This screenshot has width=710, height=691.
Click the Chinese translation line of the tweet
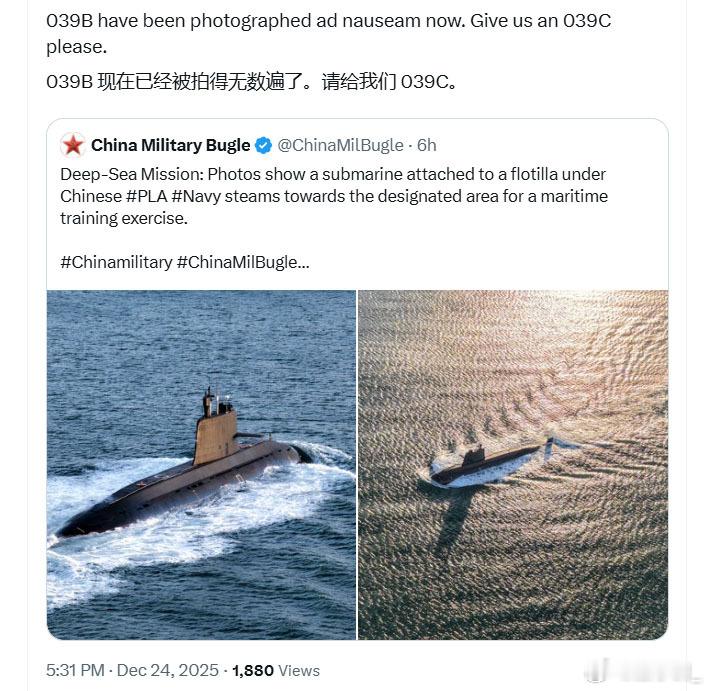tap(252, 83)
